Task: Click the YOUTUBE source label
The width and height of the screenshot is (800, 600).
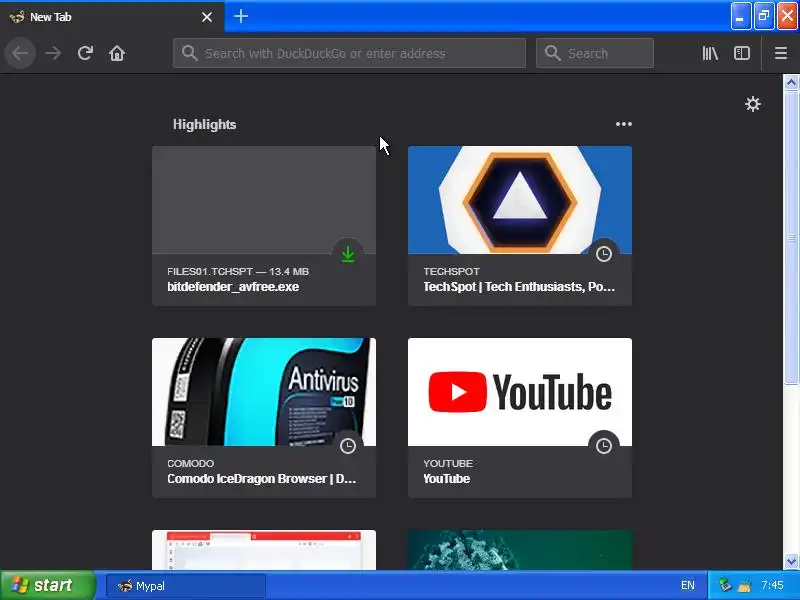Action: point(448,463)
